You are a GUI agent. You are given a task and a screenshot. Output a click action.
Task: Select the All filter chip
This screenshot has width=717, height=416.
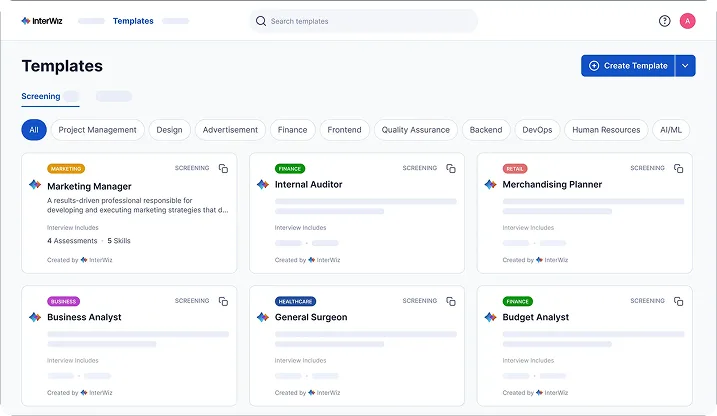pyautogui.click(x=34, y=130)
